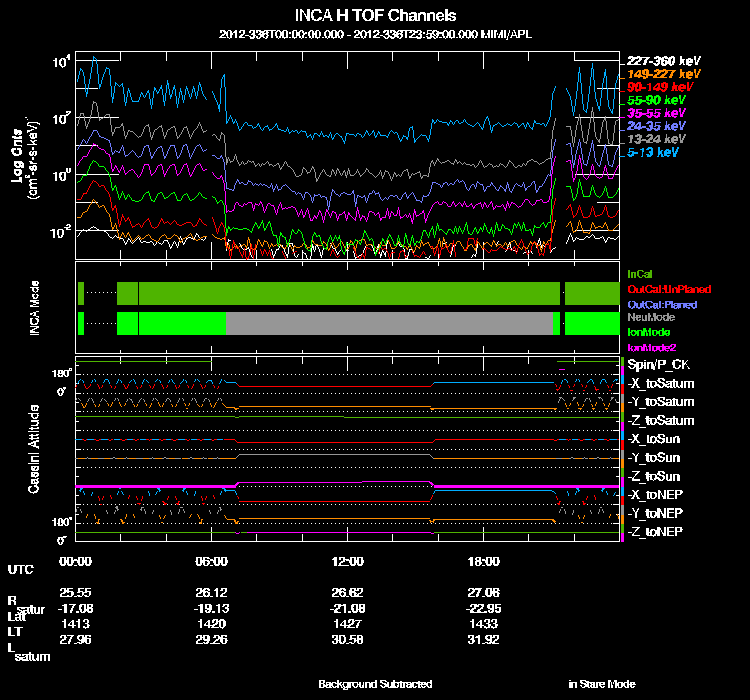
Task: Click the L value 31.92
Action: [x=484, y=640]
